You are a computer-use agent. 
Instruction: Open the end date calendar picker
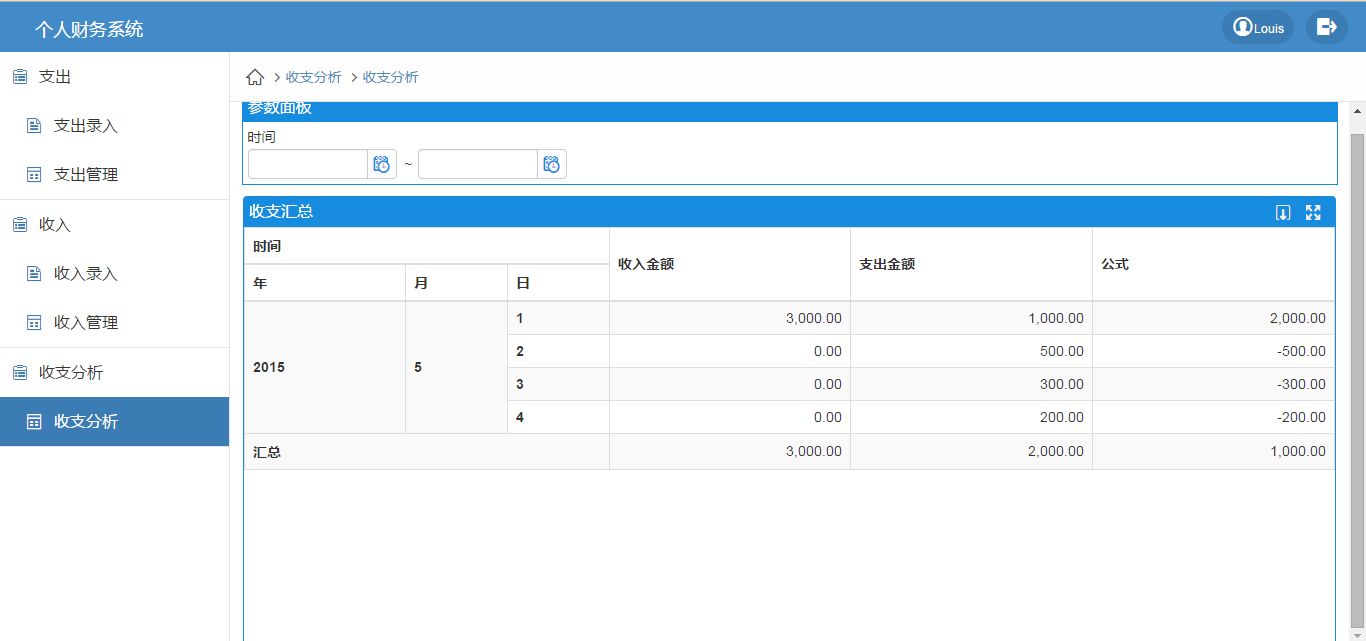click(551, 164)
